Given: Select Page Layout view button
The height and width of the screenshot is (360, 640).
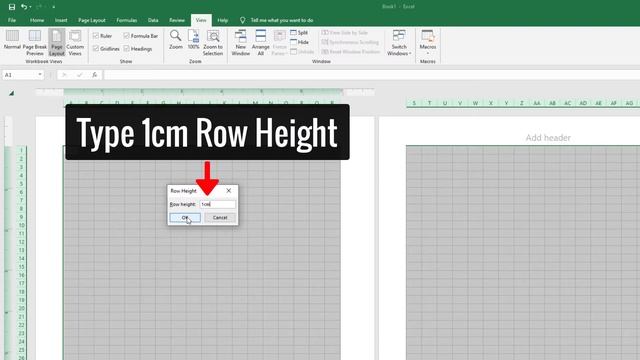Looking at the screenshot, I should click(x=57, y=42).
